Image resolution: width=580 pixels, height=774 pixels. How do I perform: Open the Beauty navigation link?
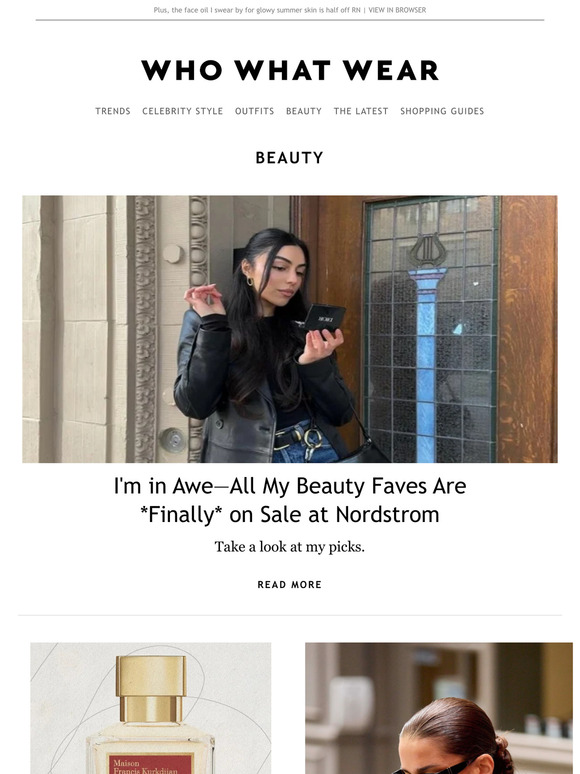tap(304, 111)
